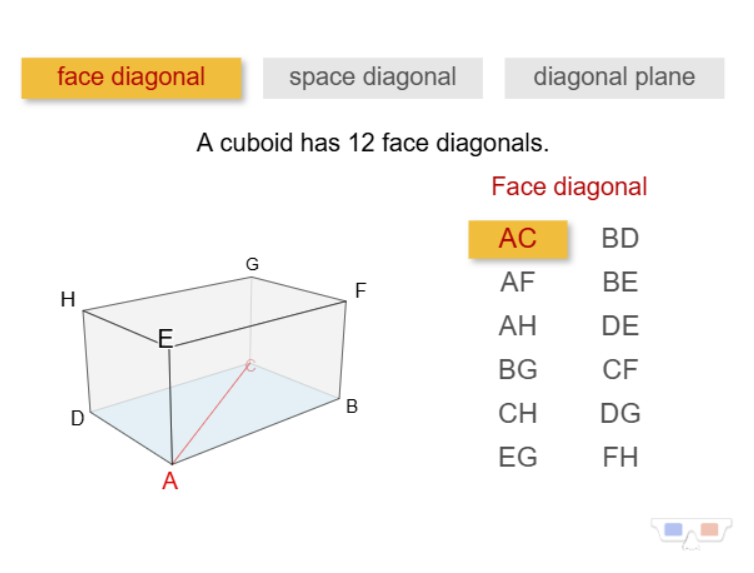Select face diagonal BG
The height and width of the screenshot is (573, 754).
coord(518,370)
